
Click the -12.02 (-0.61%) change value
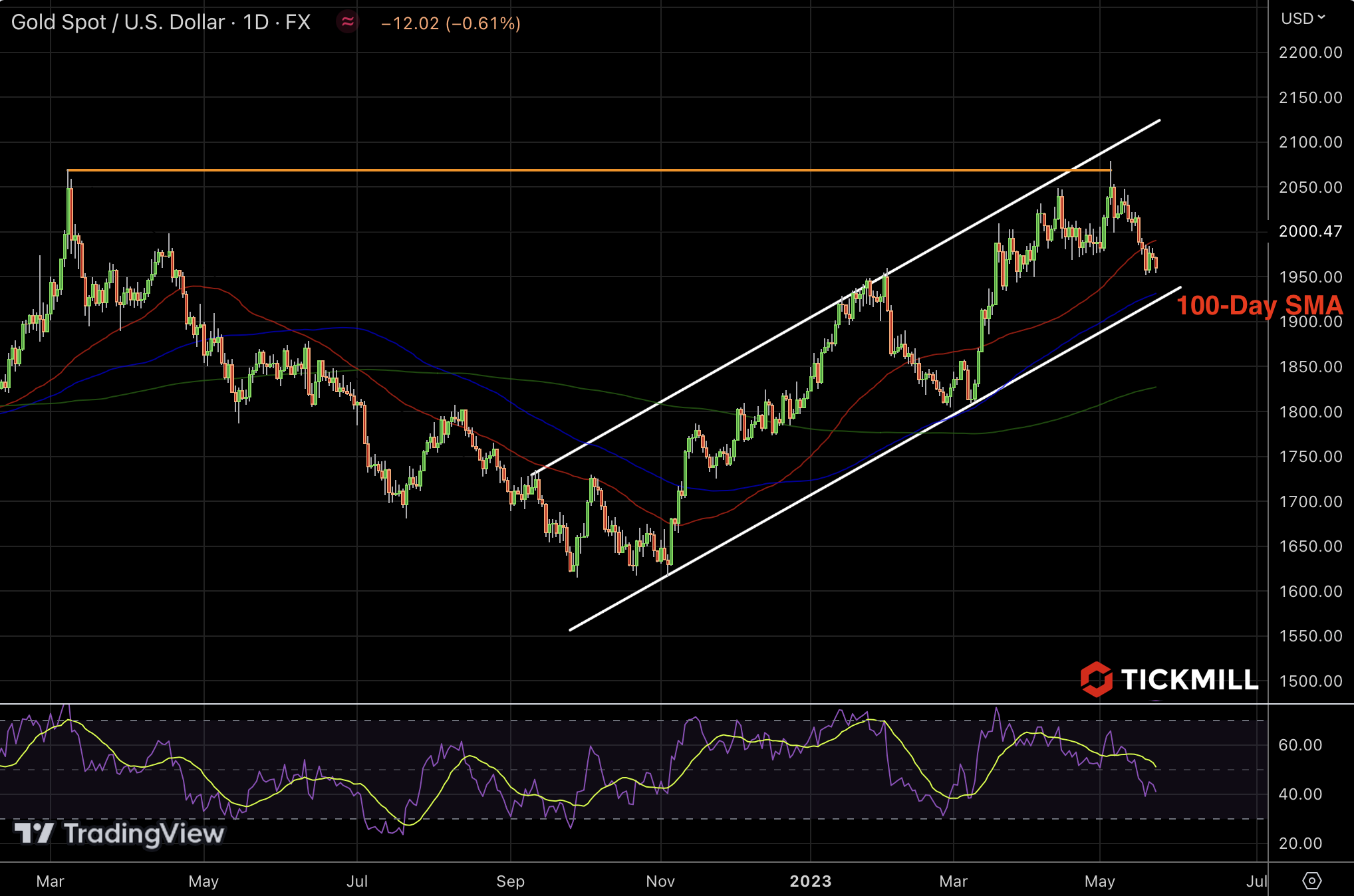click(x=450, y=23)
